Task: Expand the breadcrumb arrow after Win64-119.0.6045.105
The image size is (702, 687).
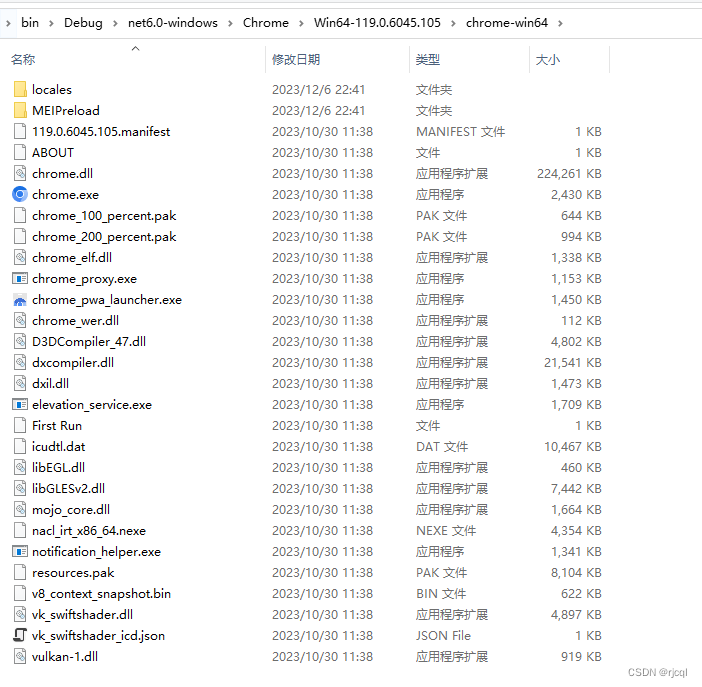Action: point(454,23)
